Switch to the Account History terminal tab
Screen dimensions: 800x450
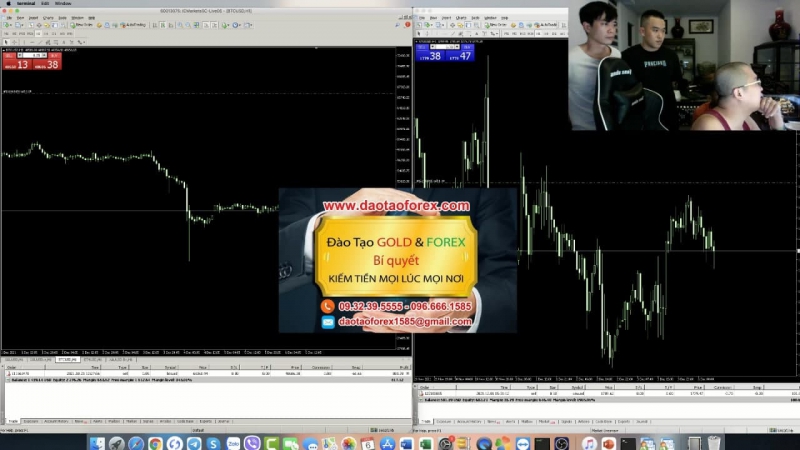(58, 421)
